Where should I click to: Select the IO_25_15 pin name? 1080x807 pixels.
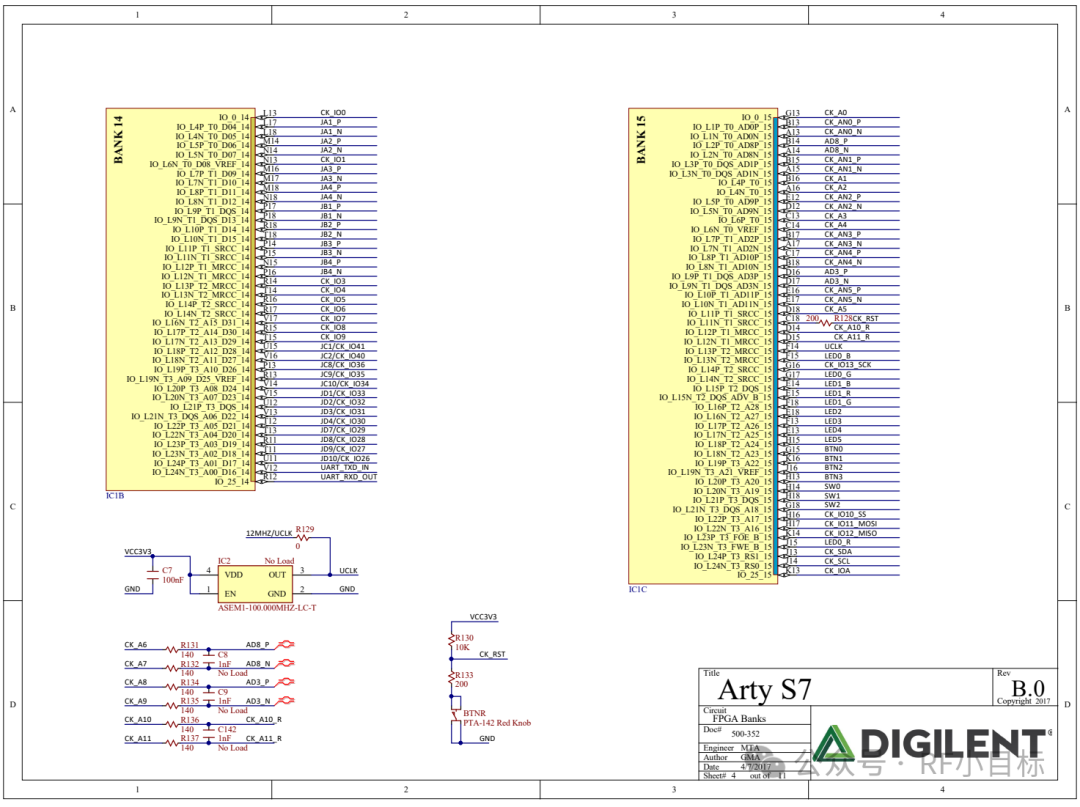[754, 575]
